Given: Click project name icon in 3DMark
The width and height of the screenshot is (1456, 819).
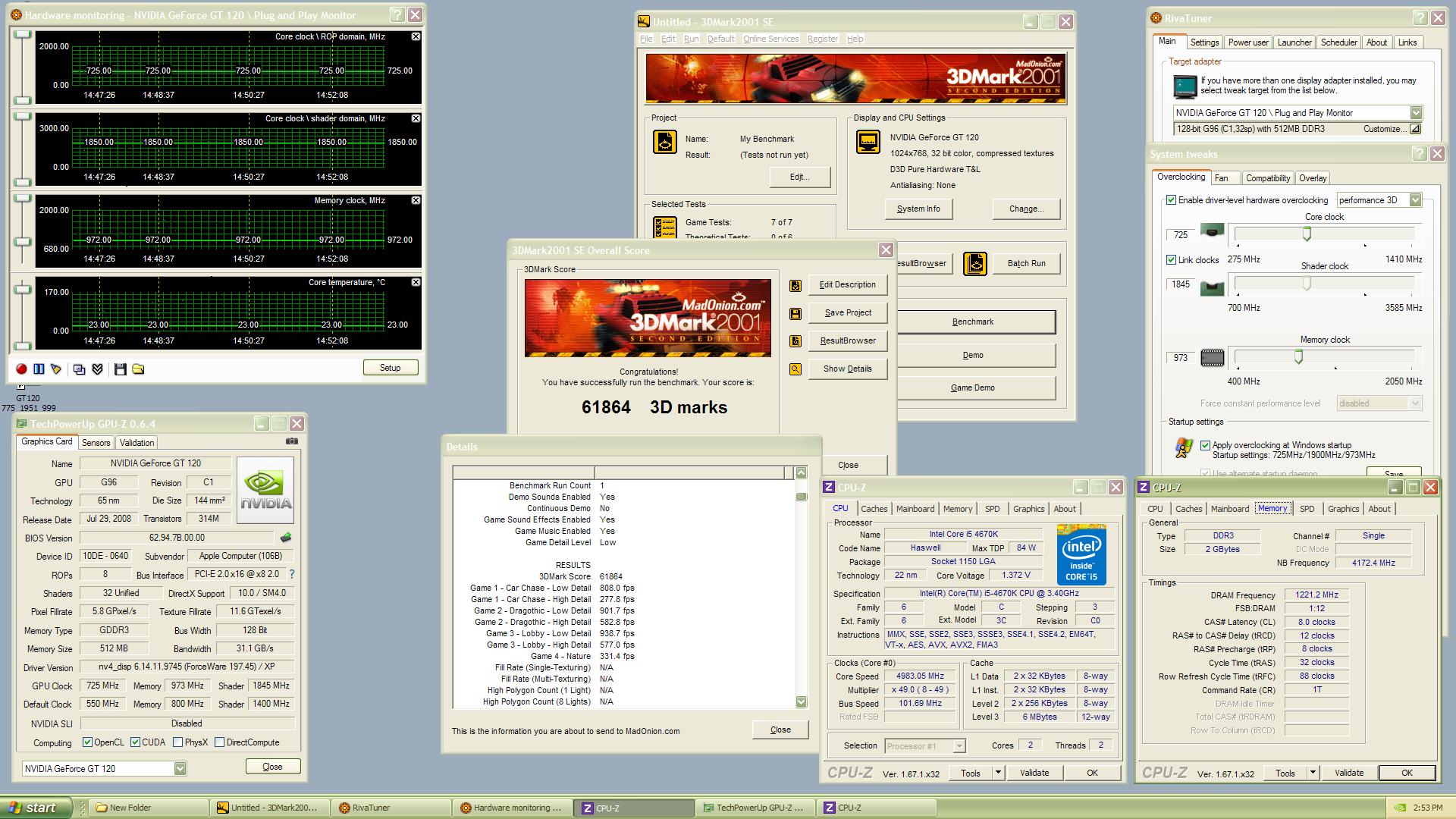Looking at the screenshot, I should tap(665, 143).
